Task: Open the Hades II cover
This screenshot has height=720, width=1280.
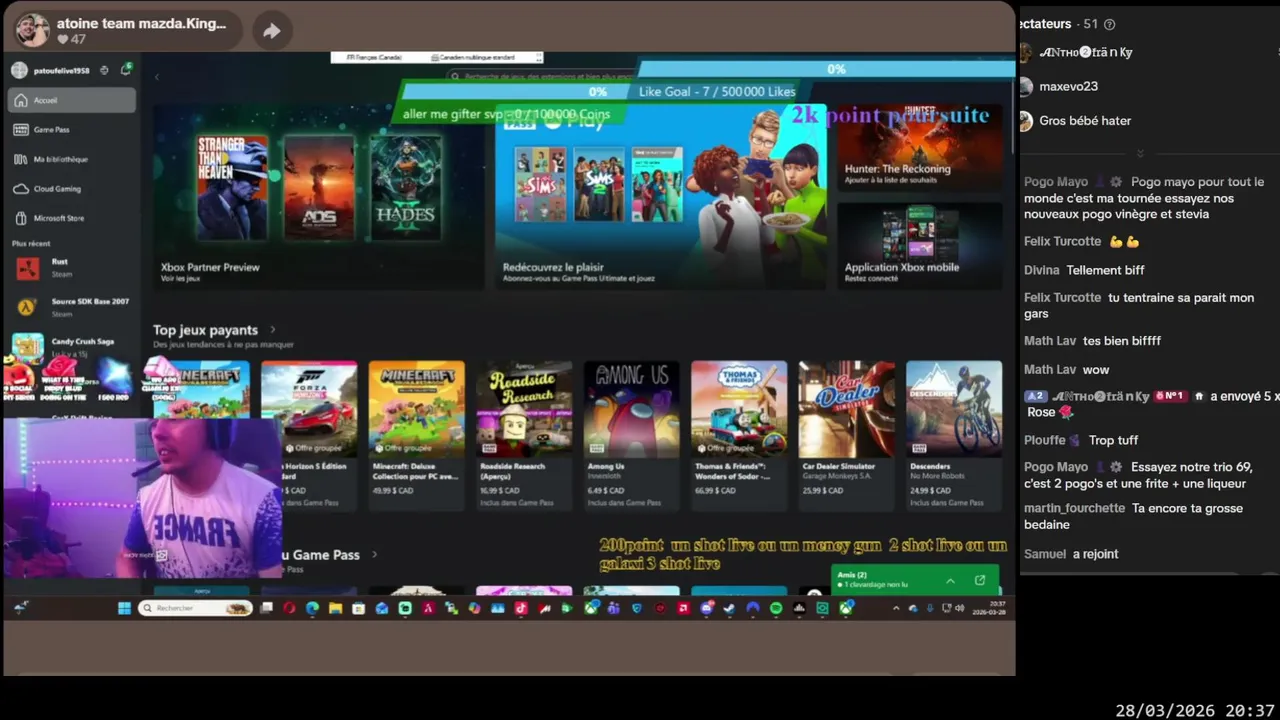Action: pos(405,188)
